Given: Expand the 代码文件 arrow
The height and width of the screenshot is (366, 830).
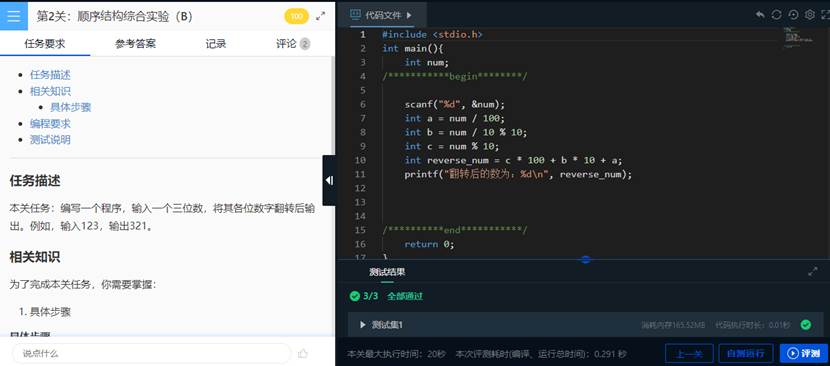Looking at the screenshot, I should [409, 15].
